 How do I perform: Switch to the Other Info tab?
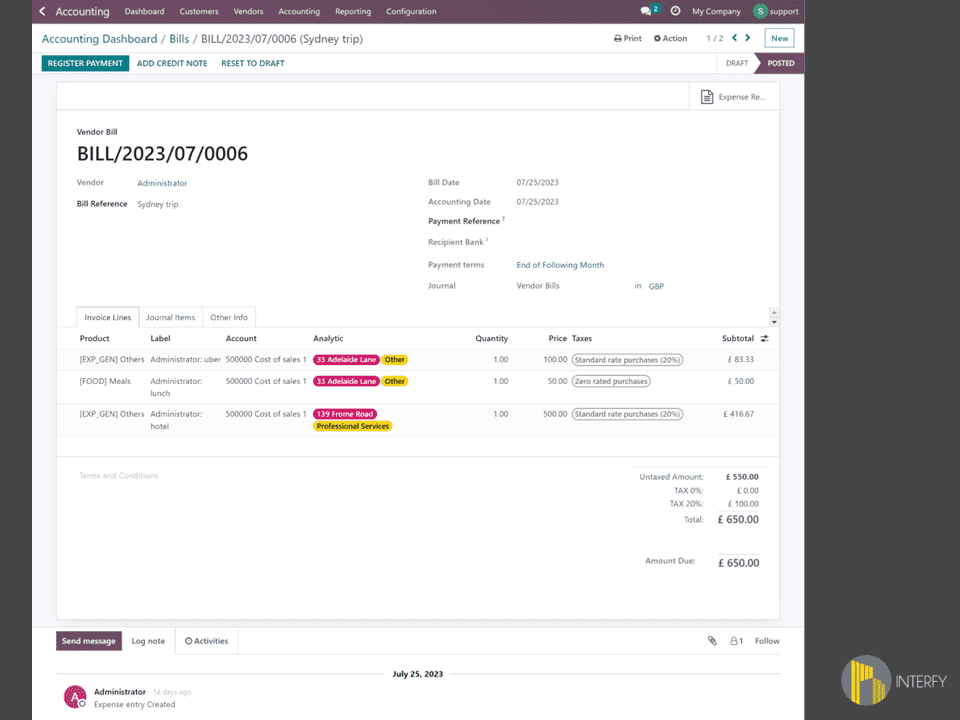click(229, 317)
